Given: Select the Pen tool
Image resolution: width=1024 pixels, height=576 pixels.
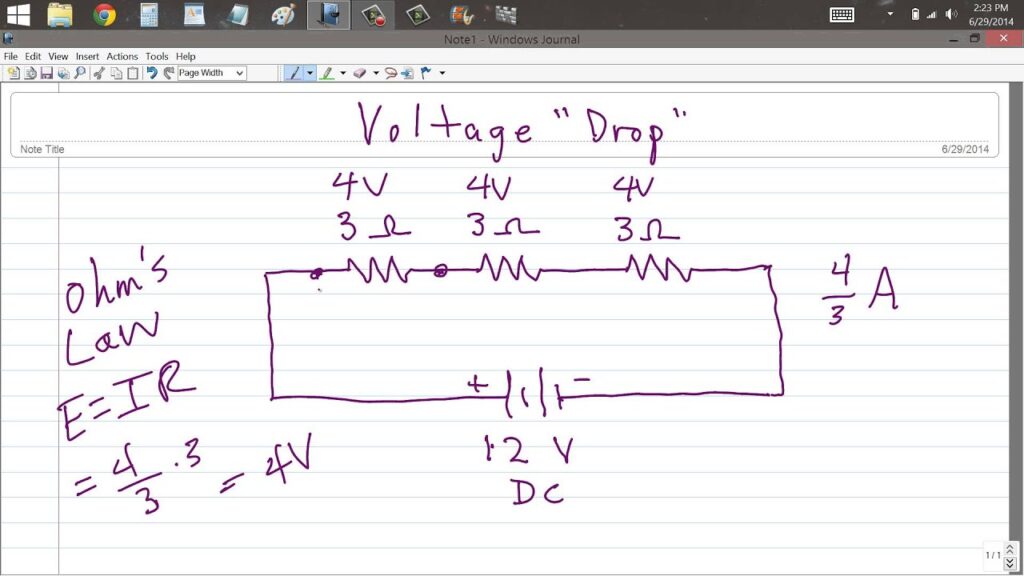Looking at the screenshot, I should (297, 72).
